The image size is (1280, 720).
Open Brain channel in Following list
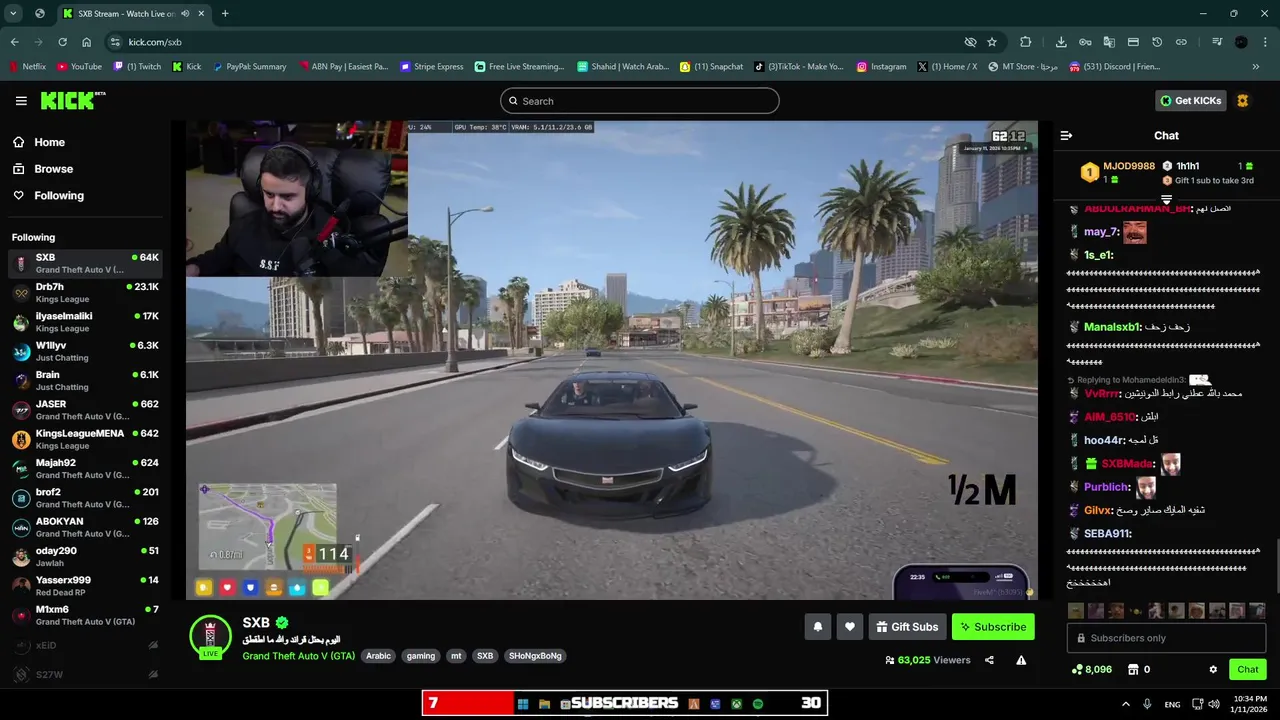point(85,381)
